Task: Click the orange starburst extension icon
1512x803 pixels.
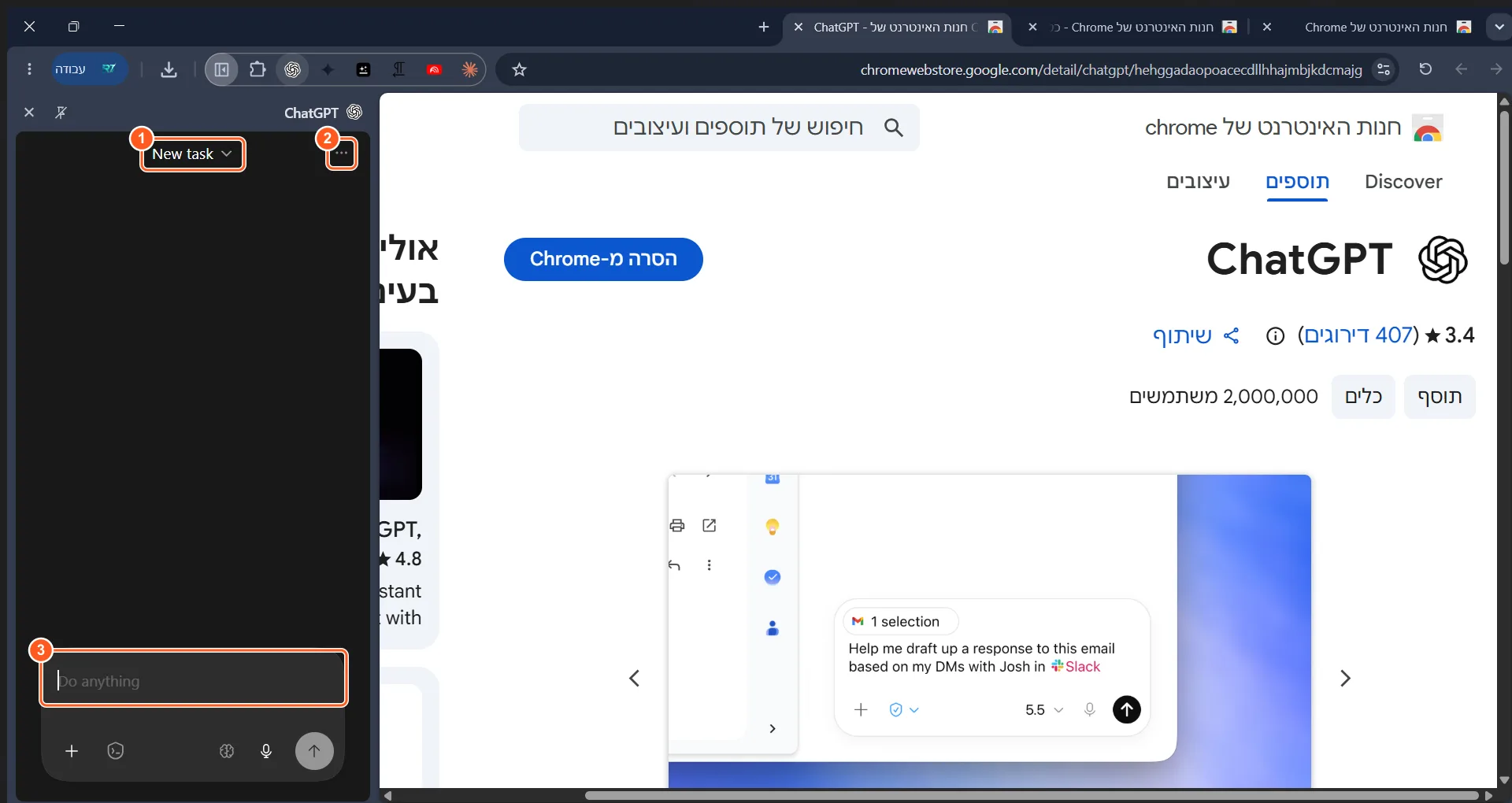Action: pyautogui.click(x=470, y=70)
